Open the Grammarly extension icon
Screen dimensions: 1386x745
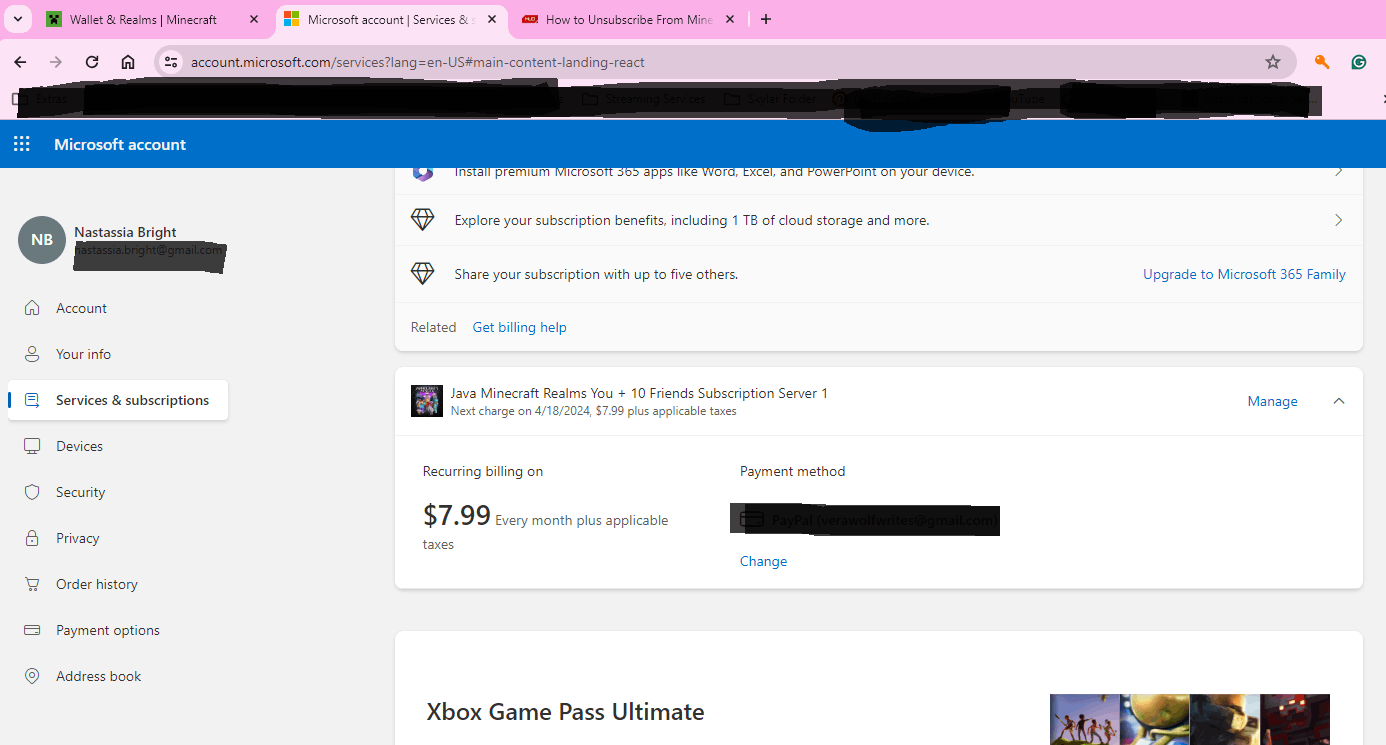[1359, 62]
